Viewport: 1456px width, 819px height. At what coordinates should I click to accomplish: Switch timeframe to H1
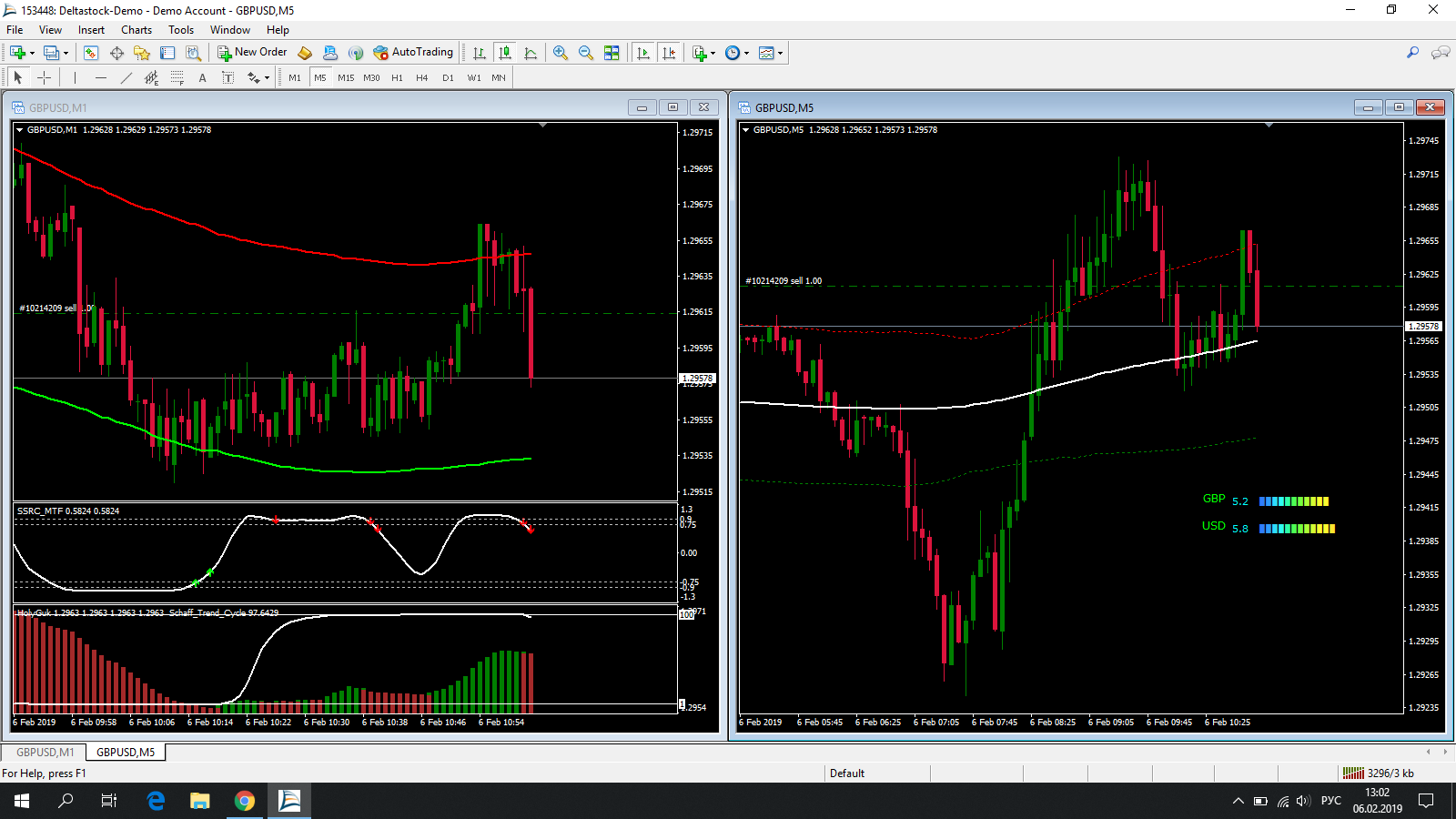pos(397,77)
